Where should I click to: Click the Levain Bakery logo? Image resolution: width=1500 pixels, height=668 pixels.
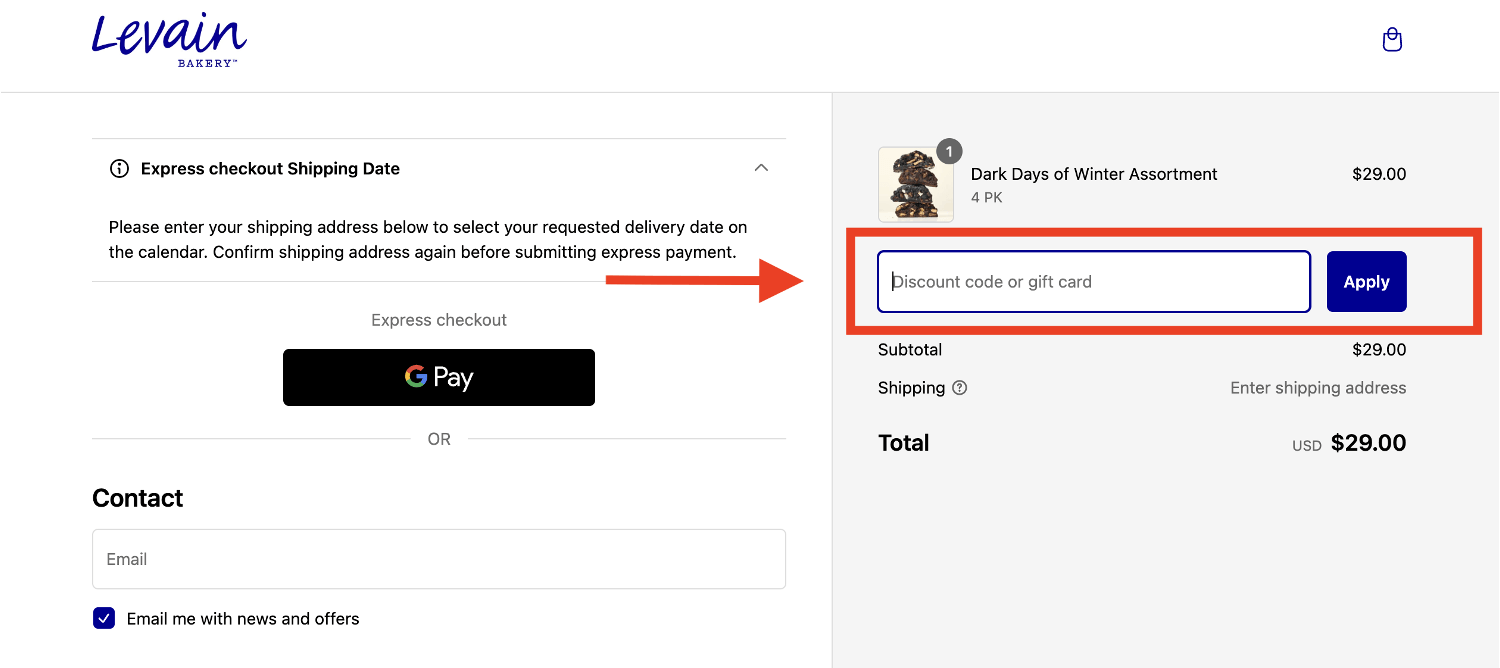click(169, 39)
